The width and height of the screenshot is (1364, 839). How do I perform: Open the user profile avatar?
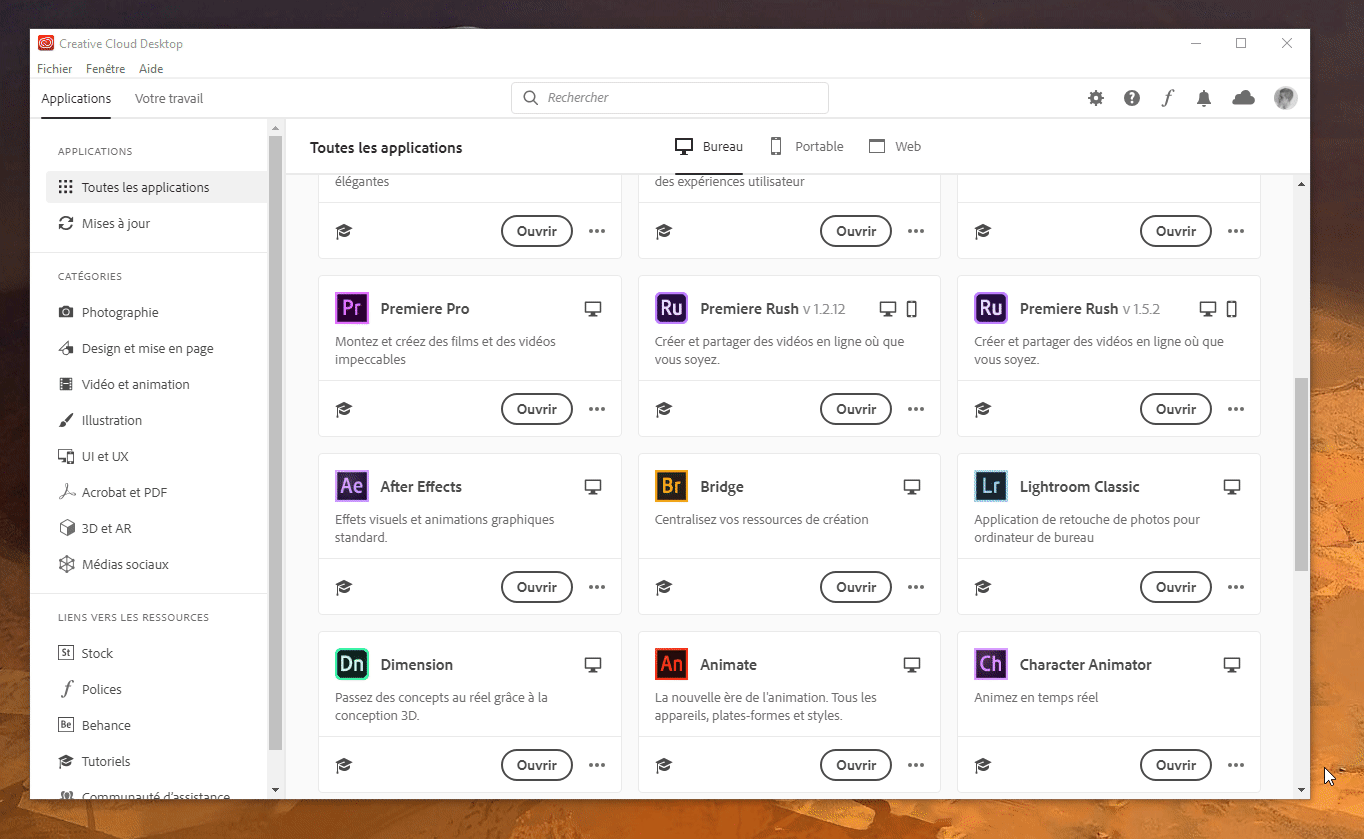pyautogui.click(x=1286, y=98)
